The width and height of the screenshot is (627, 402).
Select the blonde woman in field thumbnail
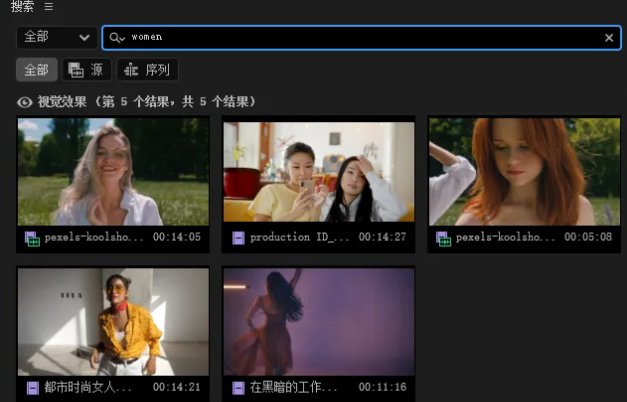(113, 171)
